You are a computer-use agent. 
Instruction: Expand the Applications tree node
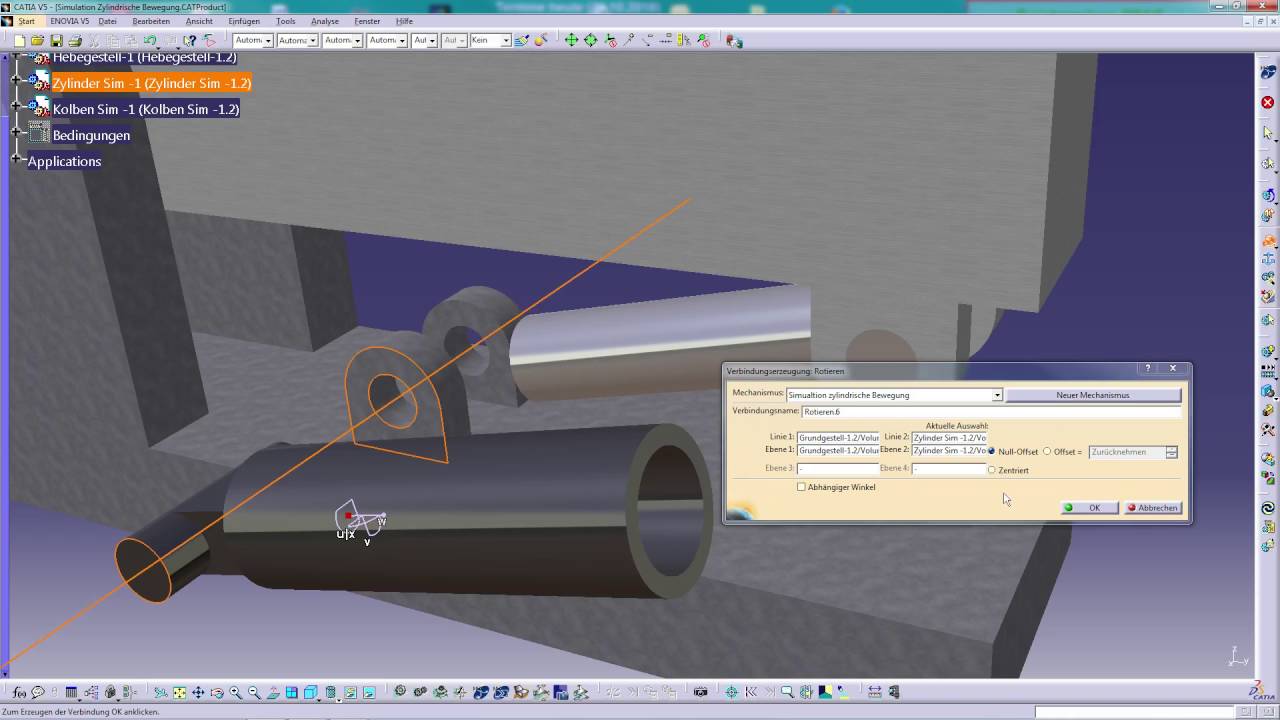click(x=16, y=158)
